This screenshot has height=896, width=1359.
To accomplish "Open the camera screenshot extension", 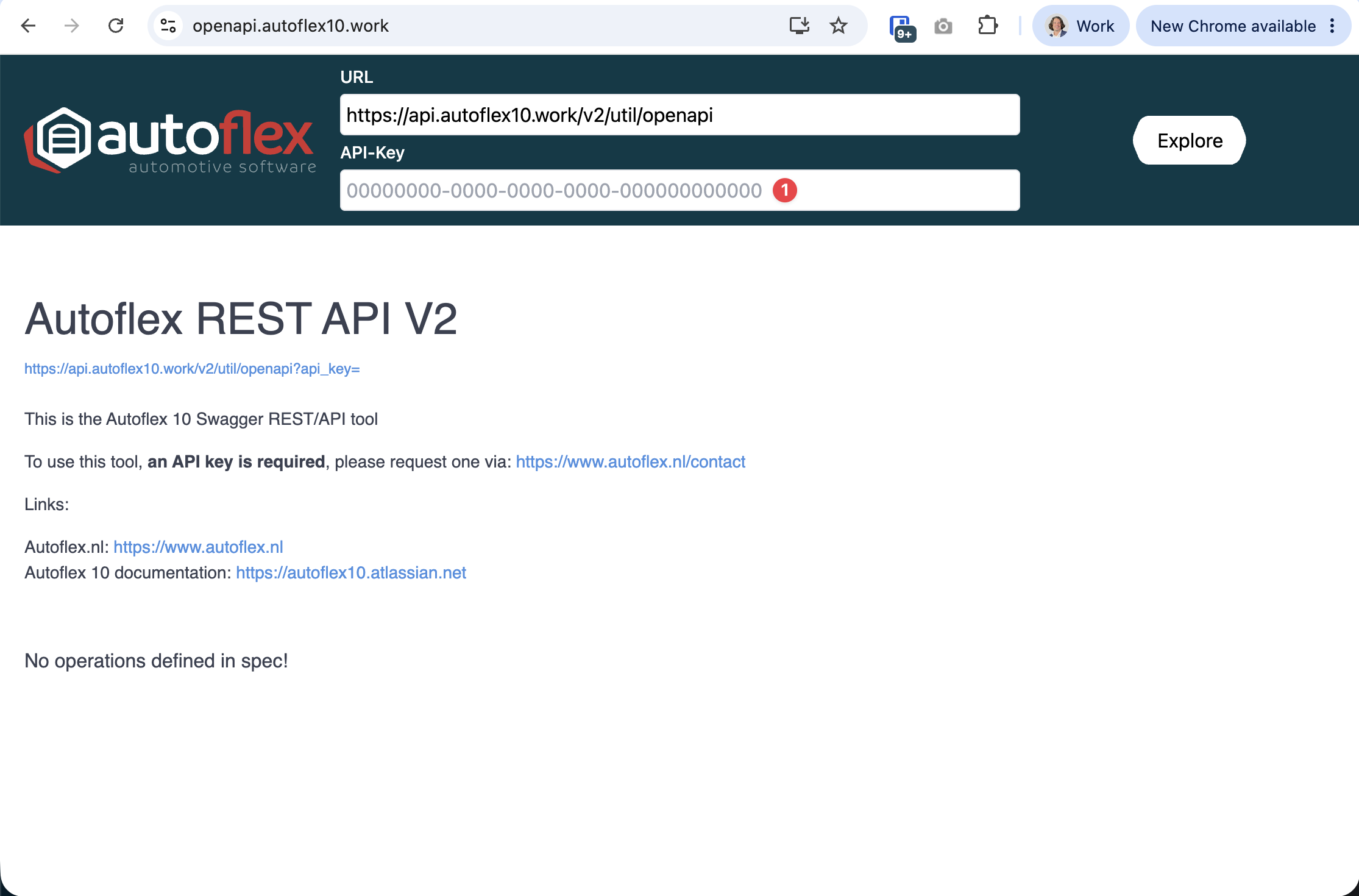I will pyautogui.click(x=943, y=26).
